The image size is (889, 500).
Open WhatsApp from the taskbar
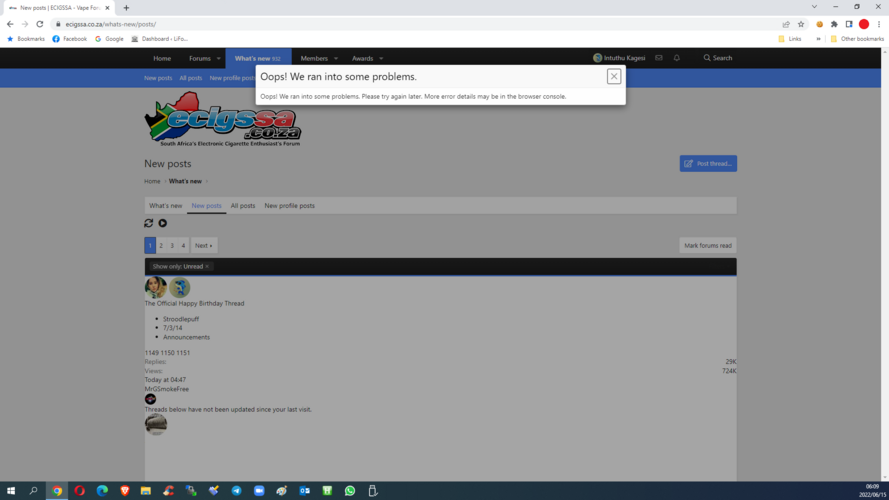pyautogui.click(x=350, y=491)
